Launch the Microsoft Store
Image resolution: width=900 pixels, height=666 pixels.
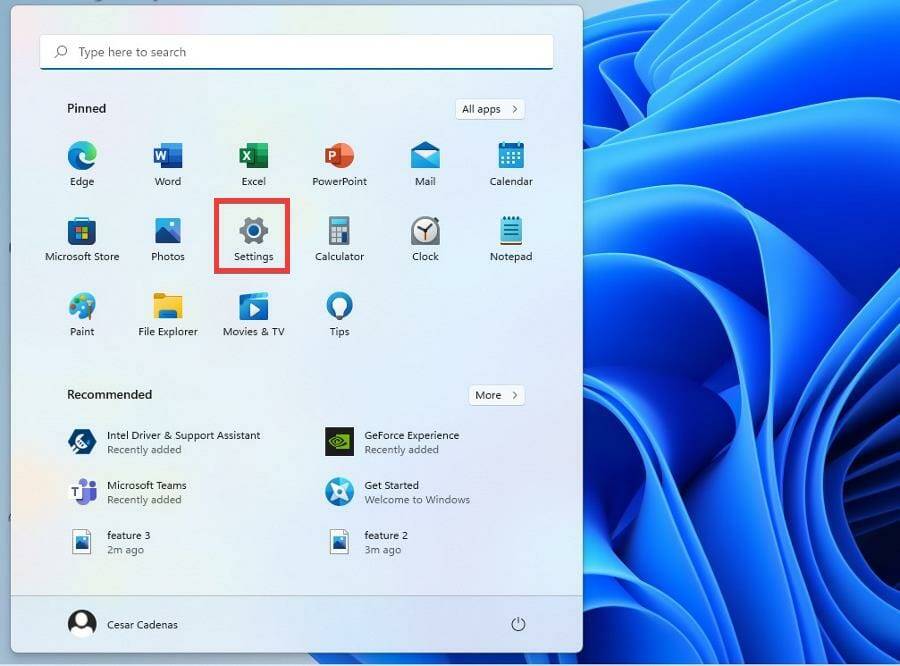[81, 232]
